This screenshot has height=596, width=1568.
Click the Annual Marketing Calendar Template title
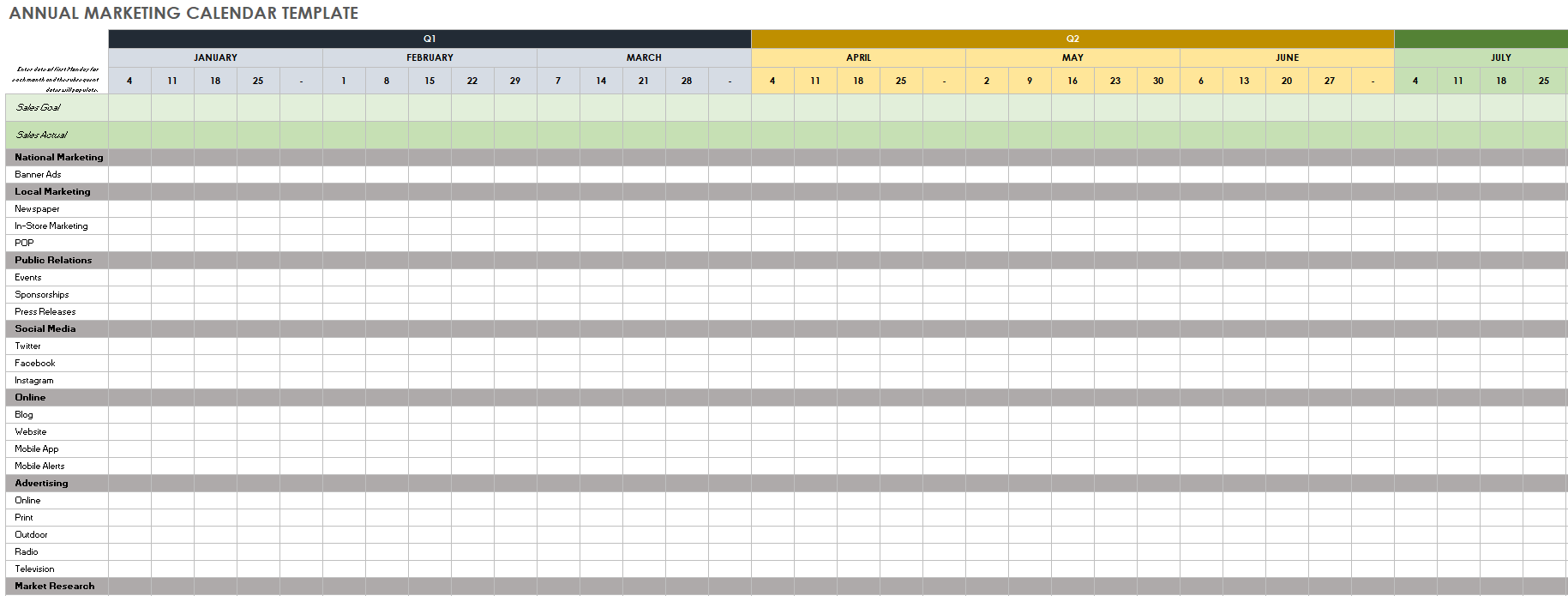coord(183,13)
